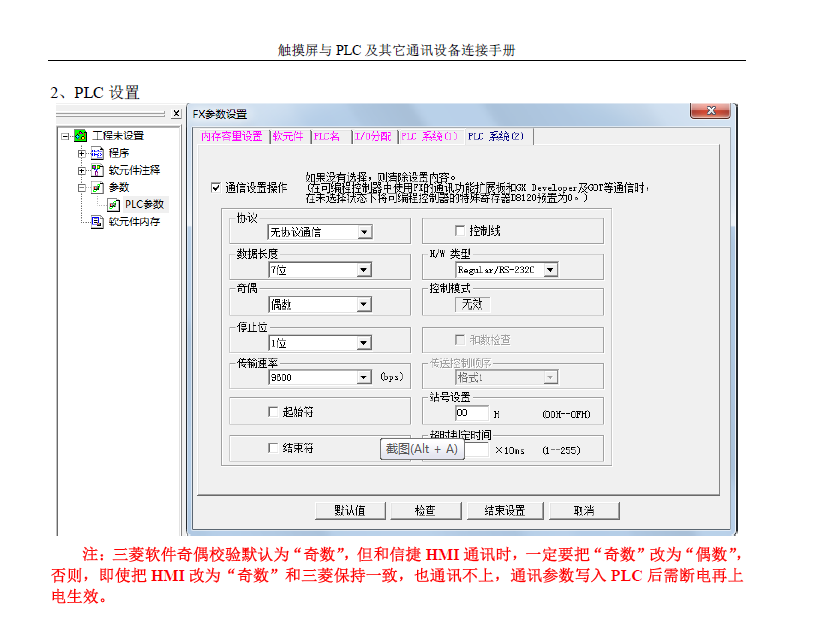Click the 软元件注释 tree icon
The image size is (827, 634).
97,170
